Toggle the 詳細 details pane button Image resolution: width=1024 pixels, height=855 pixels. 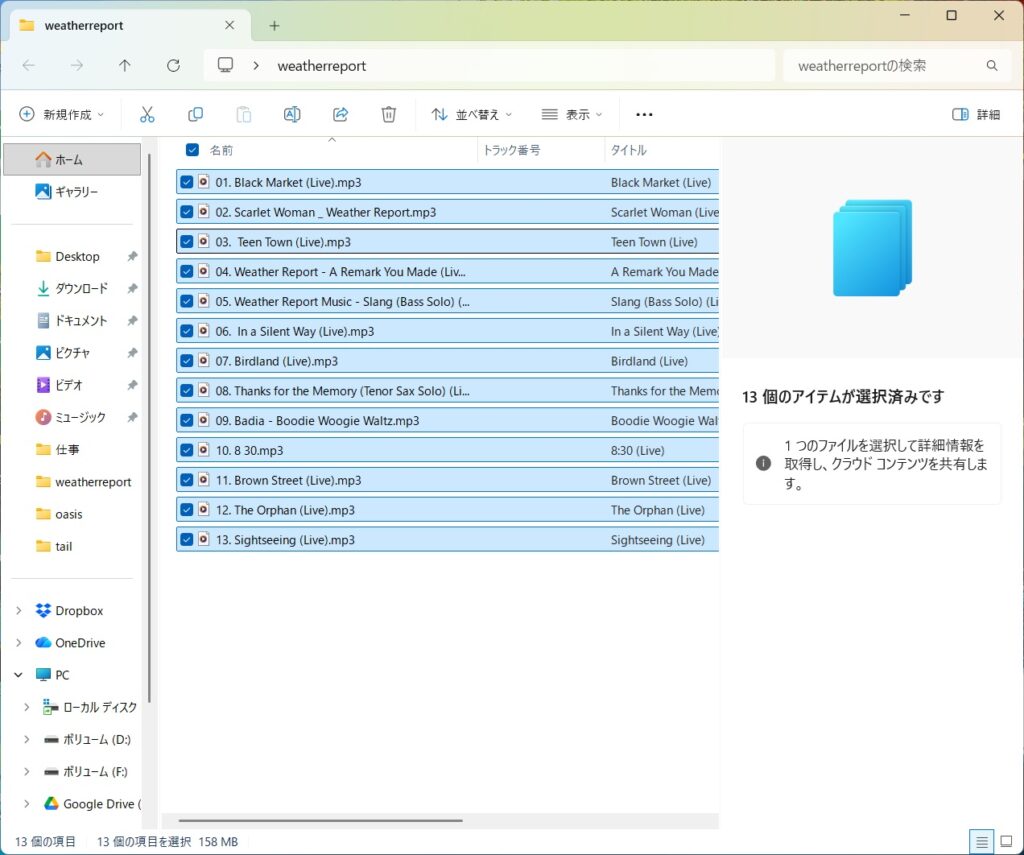click(976, 115)
